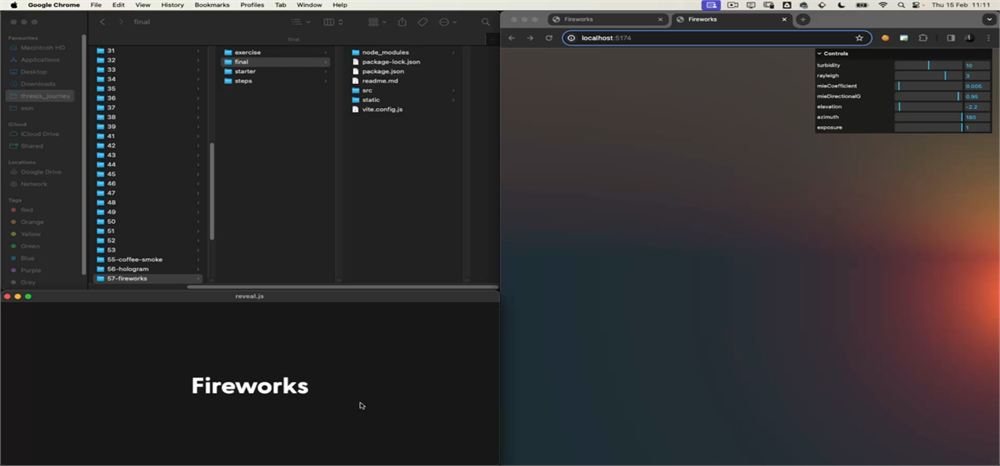Select Google Drive in sidebar

[41, 172]
